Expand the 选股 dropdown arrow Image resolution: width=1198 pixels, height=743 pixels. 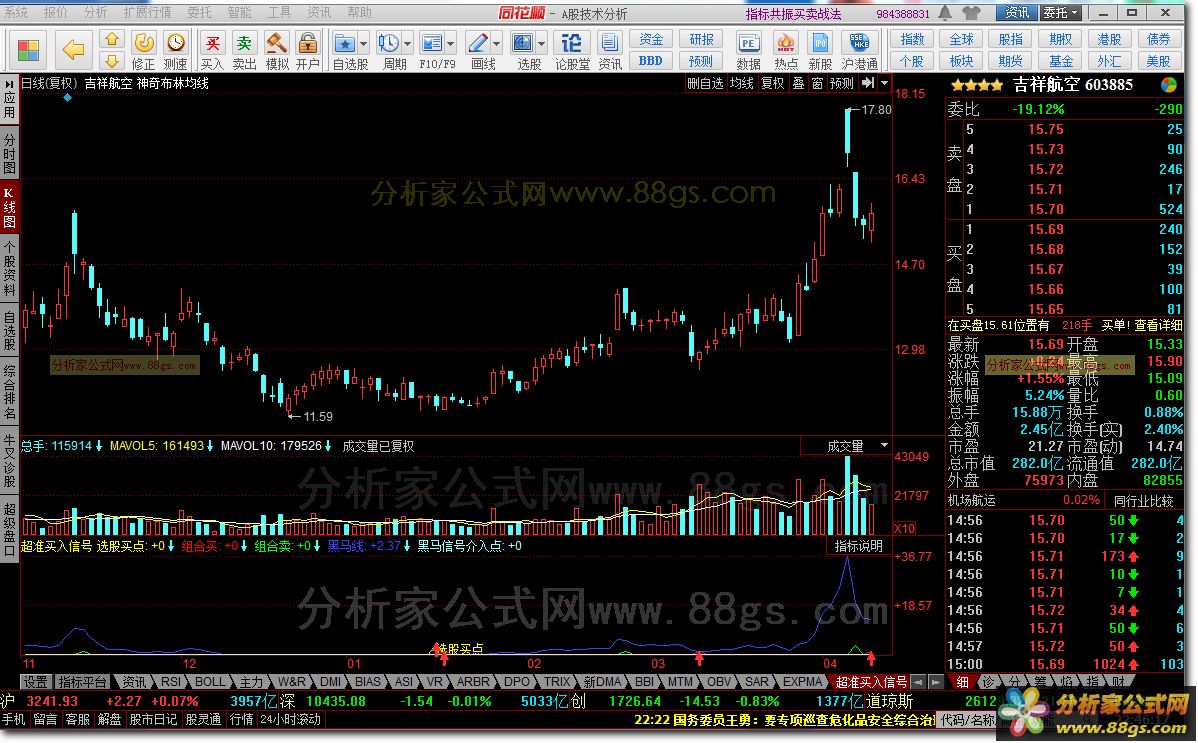(541, 44)
